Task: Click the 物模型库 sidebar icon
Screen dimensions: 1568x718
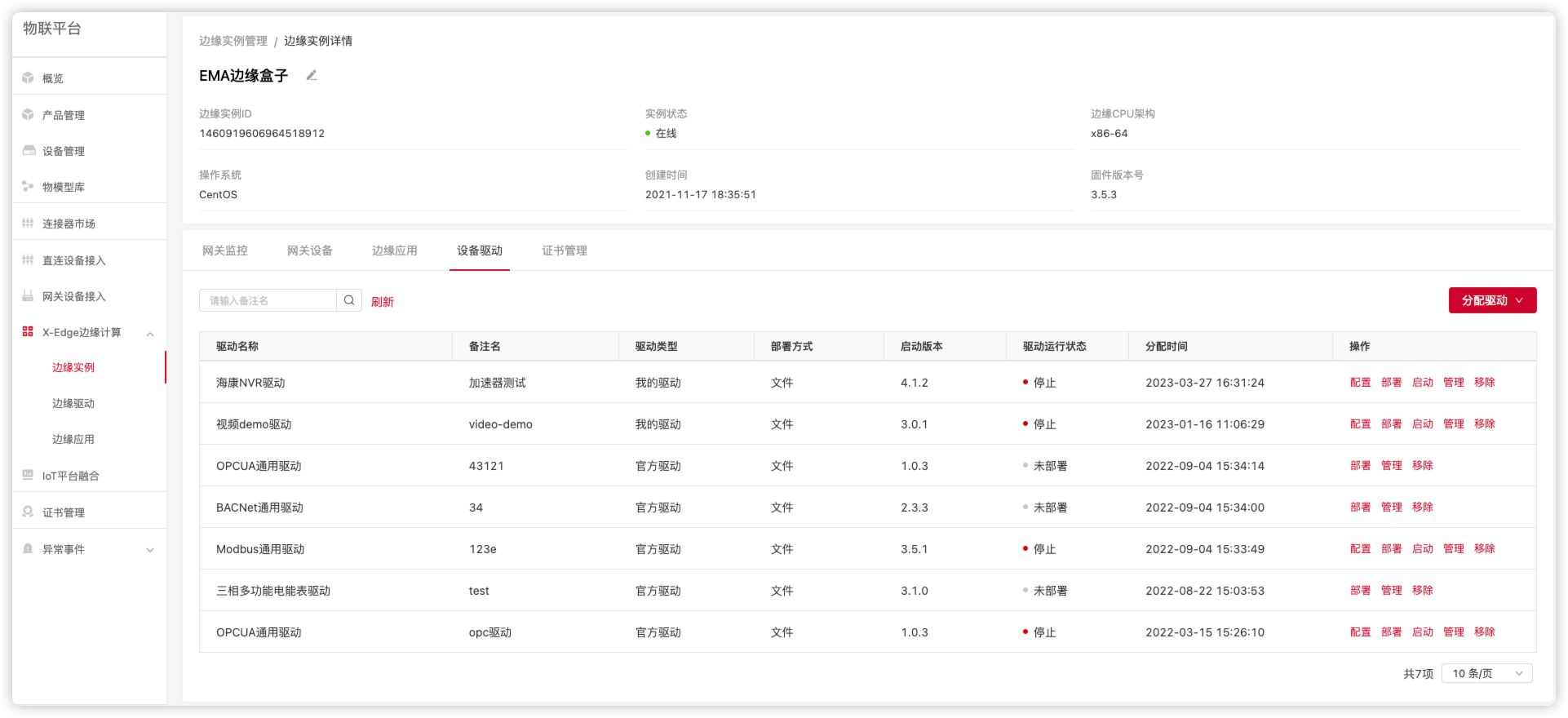Action: 29,187
